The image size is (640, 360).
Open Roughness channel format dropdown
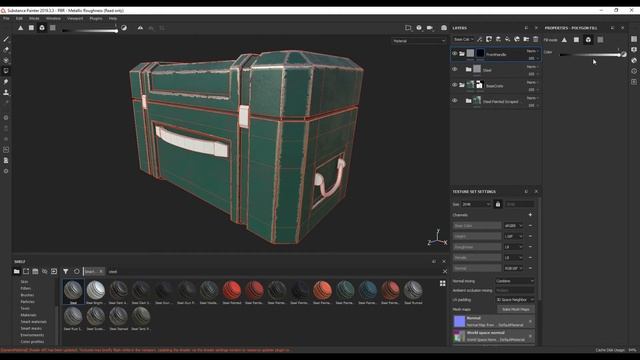[x=513, y=247]
